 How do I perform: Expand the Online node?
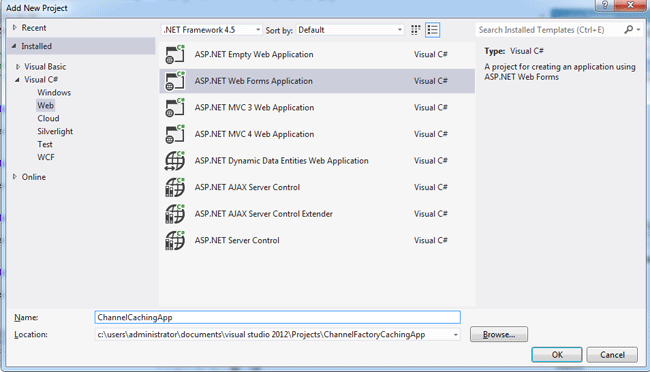click(15, 177)
